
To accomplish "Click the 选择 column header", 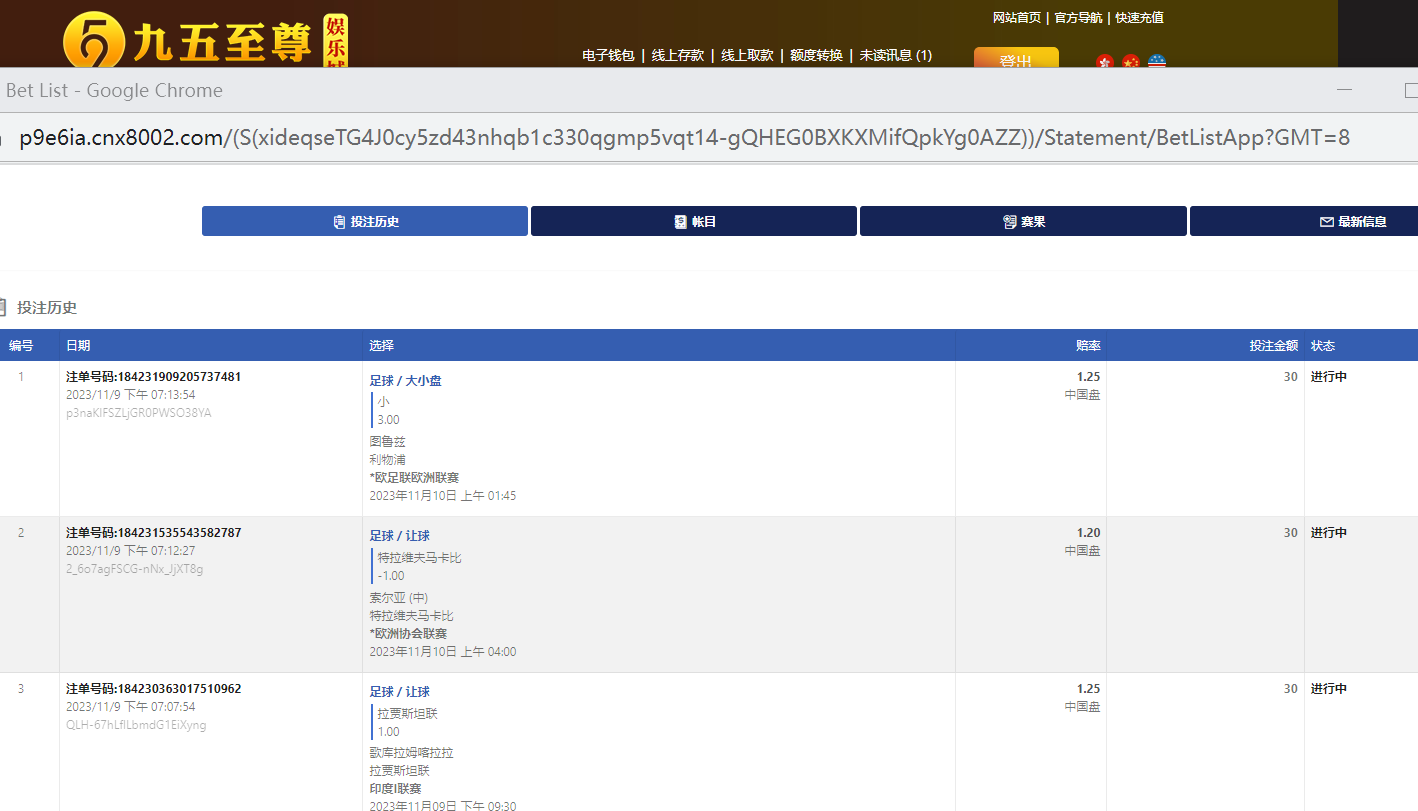I will tap(381, 346).
